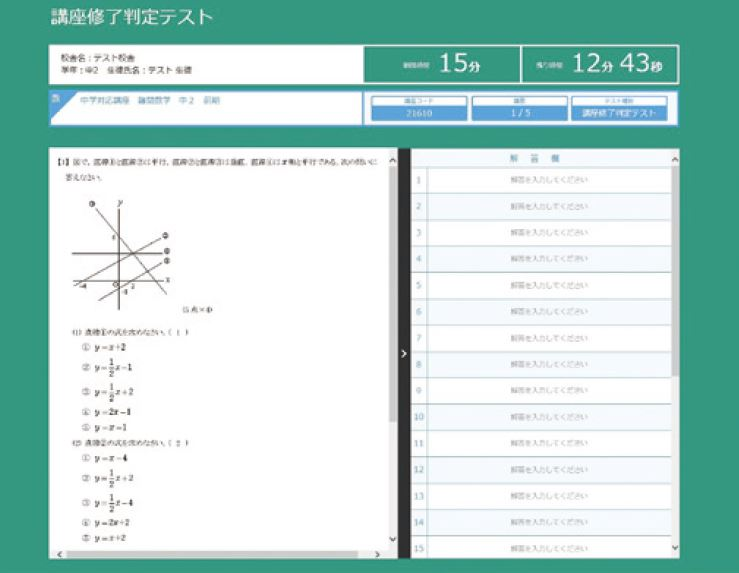Select option ② y=½x−1 in question (1)
Screen dimensions: 739x573
[107, 368]
